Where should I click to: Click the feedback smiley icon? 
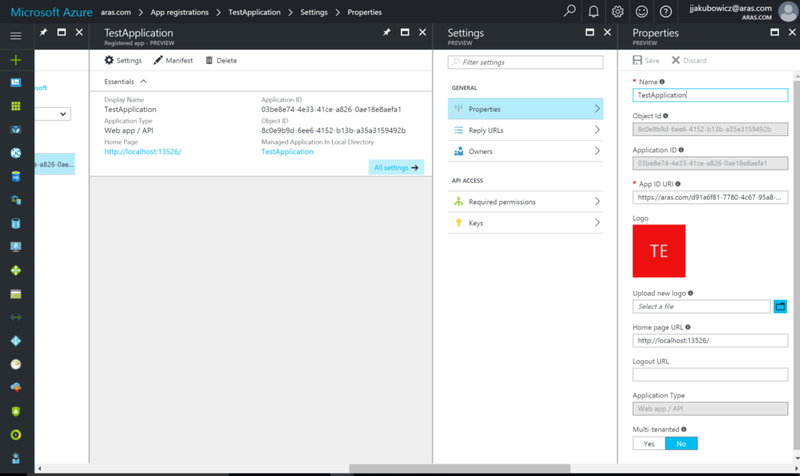642,12
